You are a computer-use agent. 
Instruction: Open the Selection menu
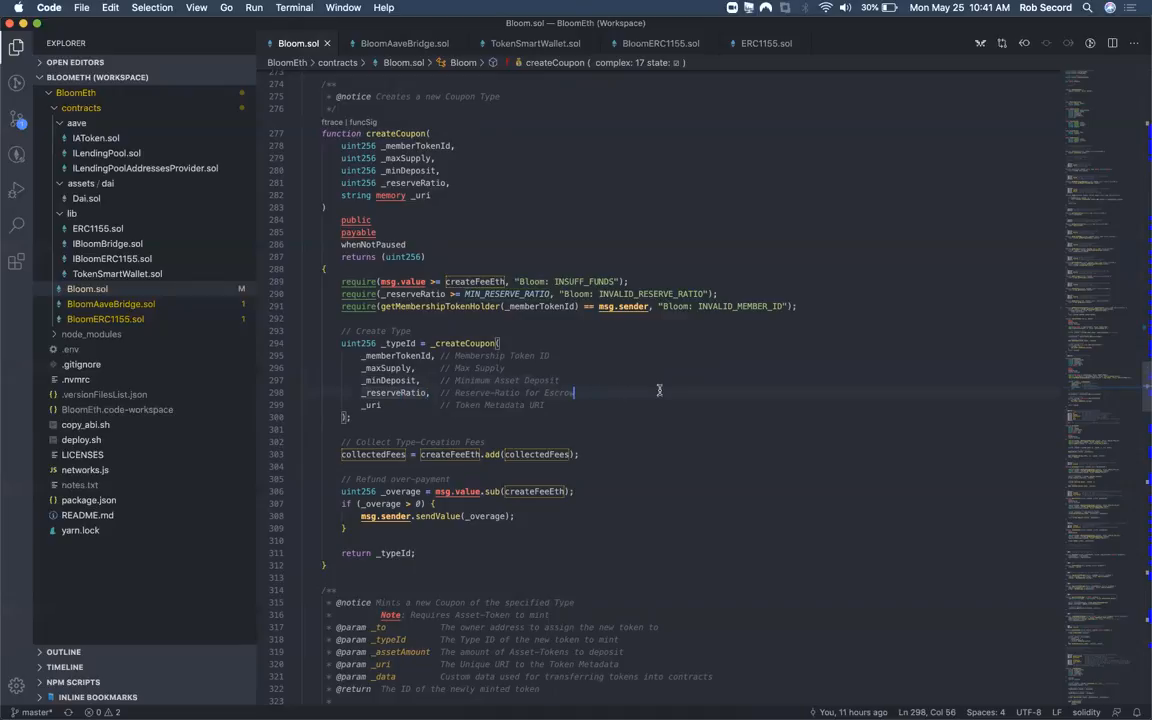pos(152,7)
